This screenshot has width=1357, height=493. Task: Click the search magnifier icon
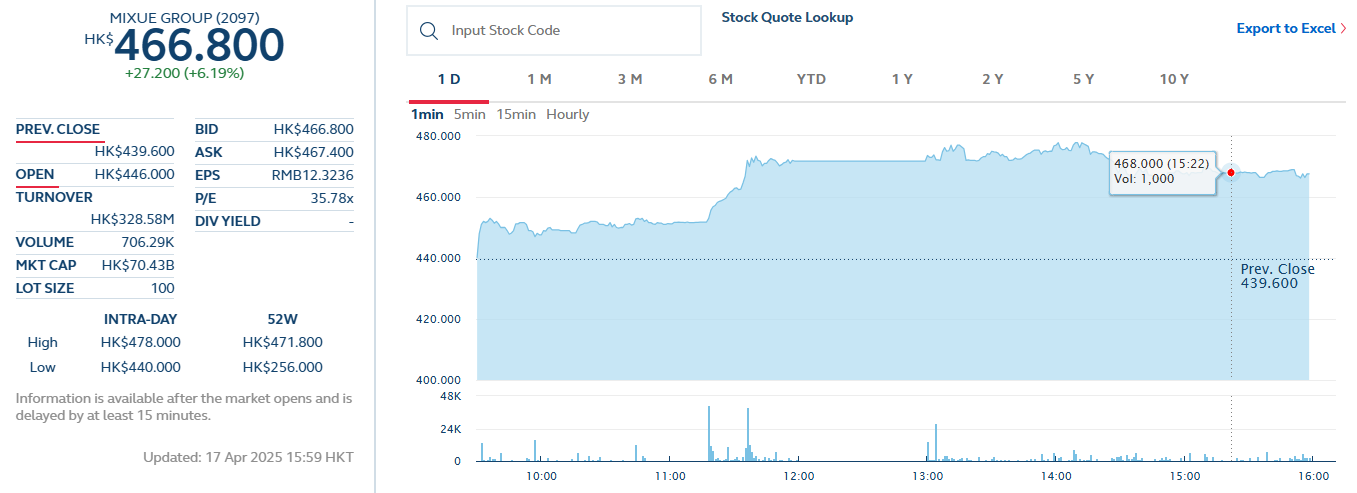(x=430, y=31)
